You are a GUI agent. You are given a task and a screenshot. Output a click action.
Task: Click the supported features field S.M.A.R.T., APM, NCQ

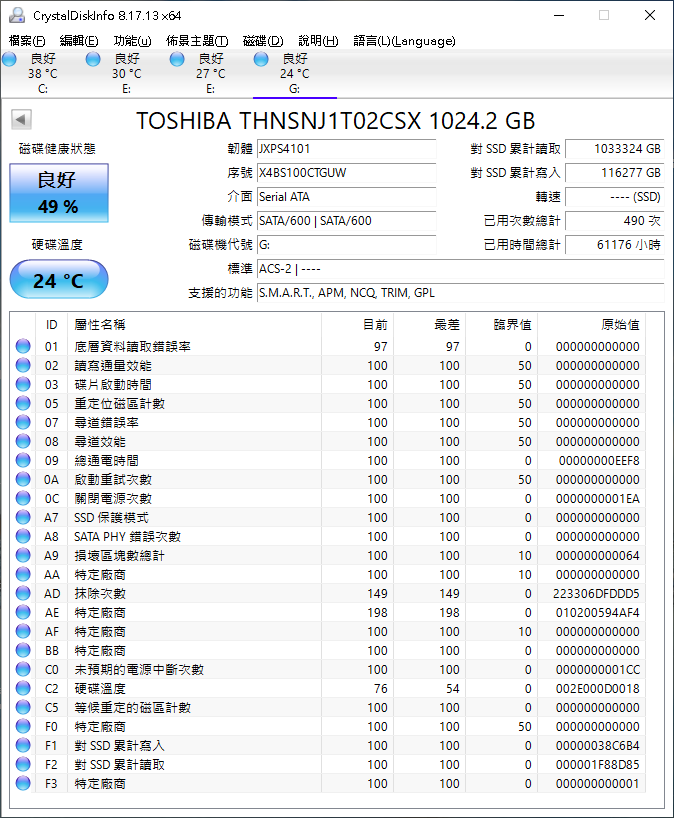click(x=461, y=293)
